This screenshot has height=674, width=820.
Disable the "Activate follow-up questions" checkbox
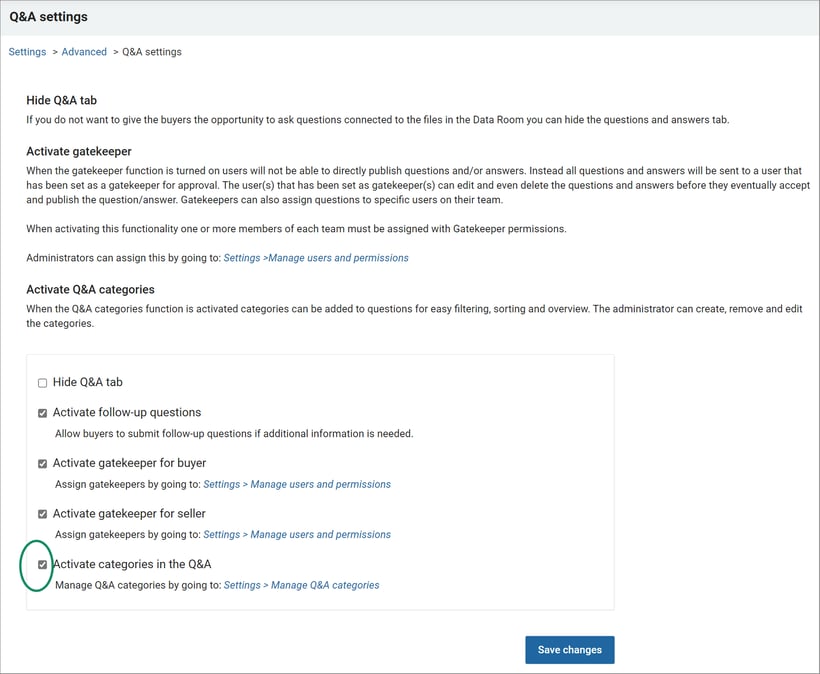click(42, 412)
